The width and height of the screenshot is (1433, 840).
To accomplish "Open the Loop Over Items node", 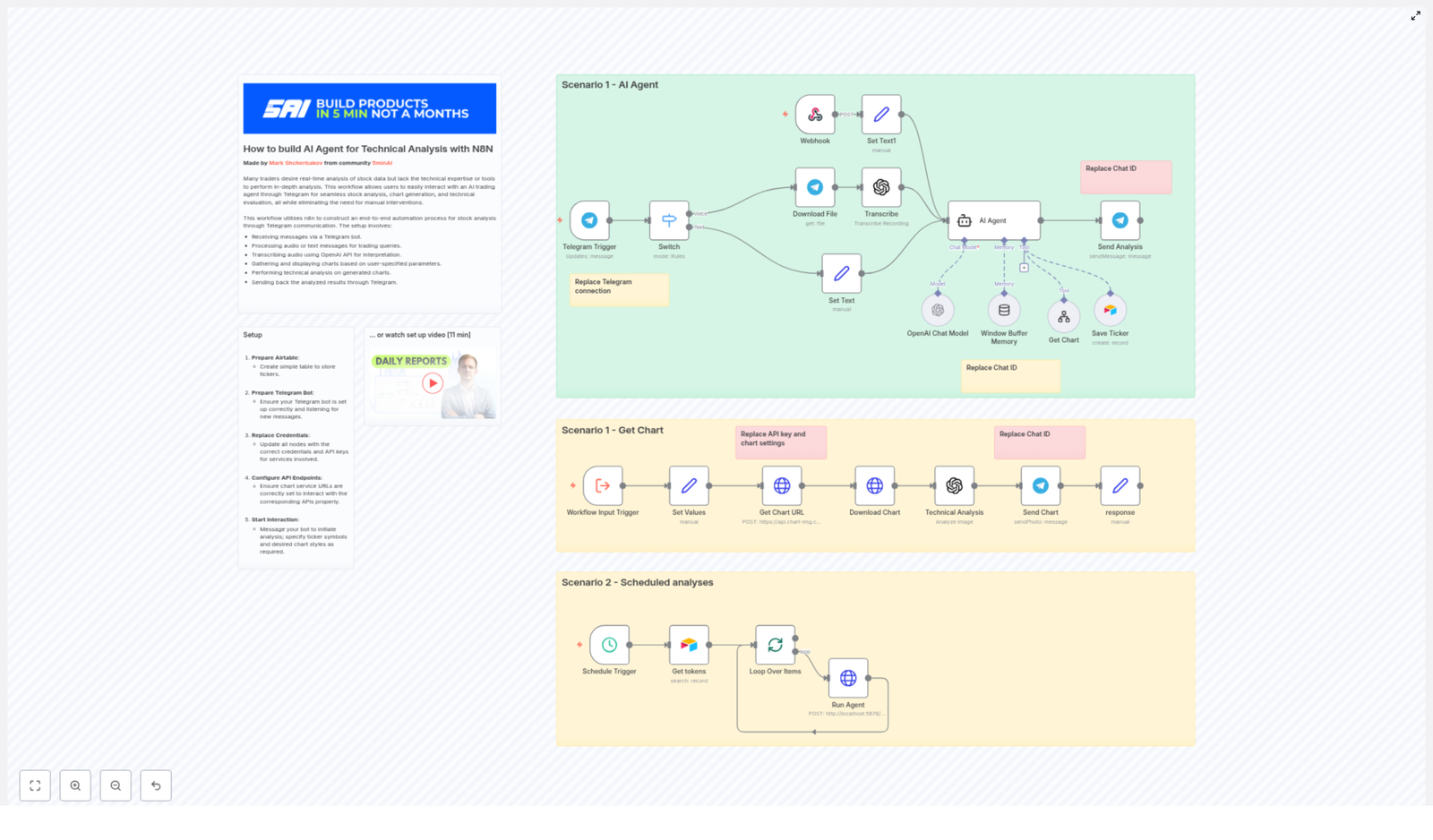I will click(776, 644).
